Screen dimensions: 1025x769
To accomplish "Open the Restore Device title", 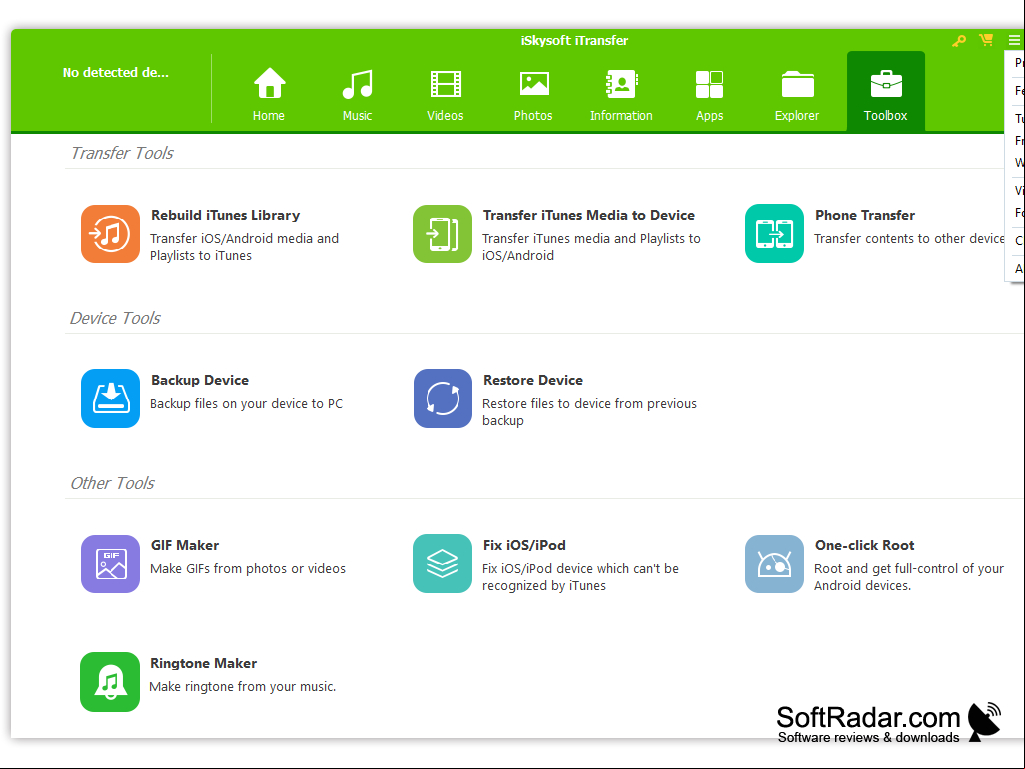I will (x=533, y=380).
